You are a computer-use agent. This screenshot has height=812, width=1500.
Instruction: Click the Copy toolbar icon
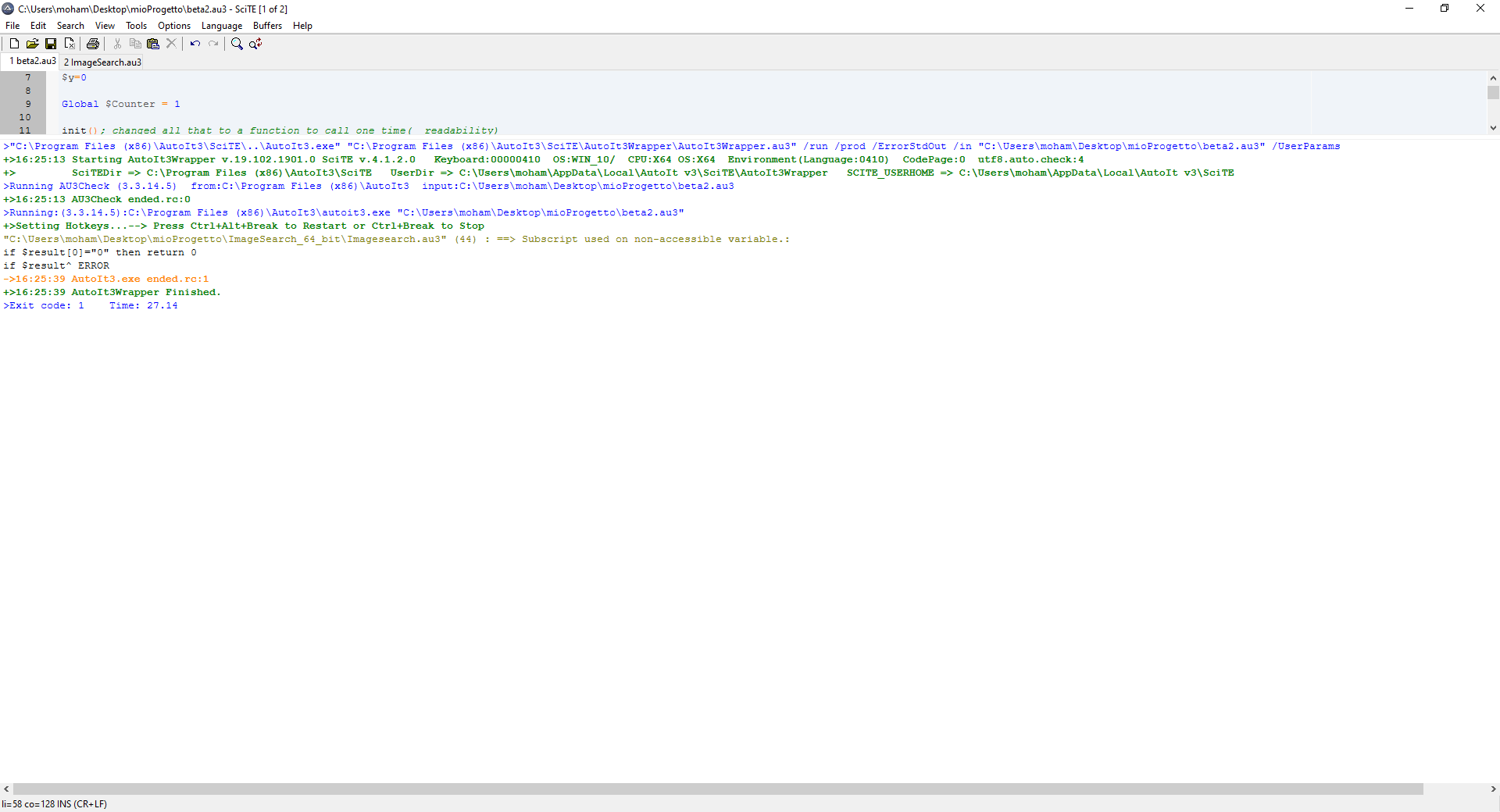[x=135, y=44]
